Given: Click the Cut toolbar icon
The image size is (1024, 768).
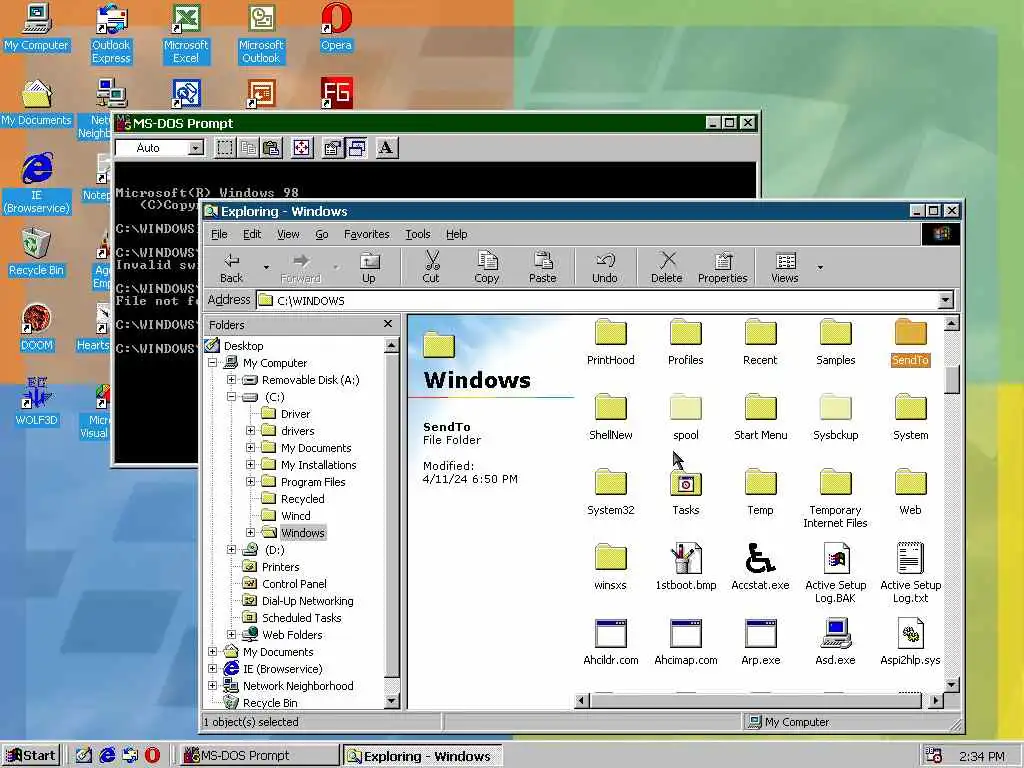Looking at the screenshot, I should point(431,268).
